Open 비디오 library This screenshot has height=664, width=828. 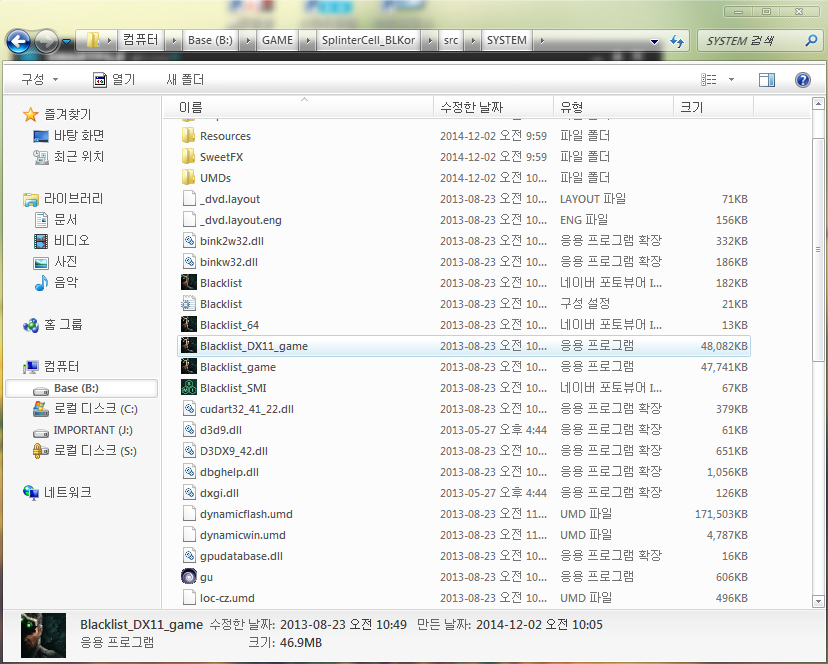61,240
